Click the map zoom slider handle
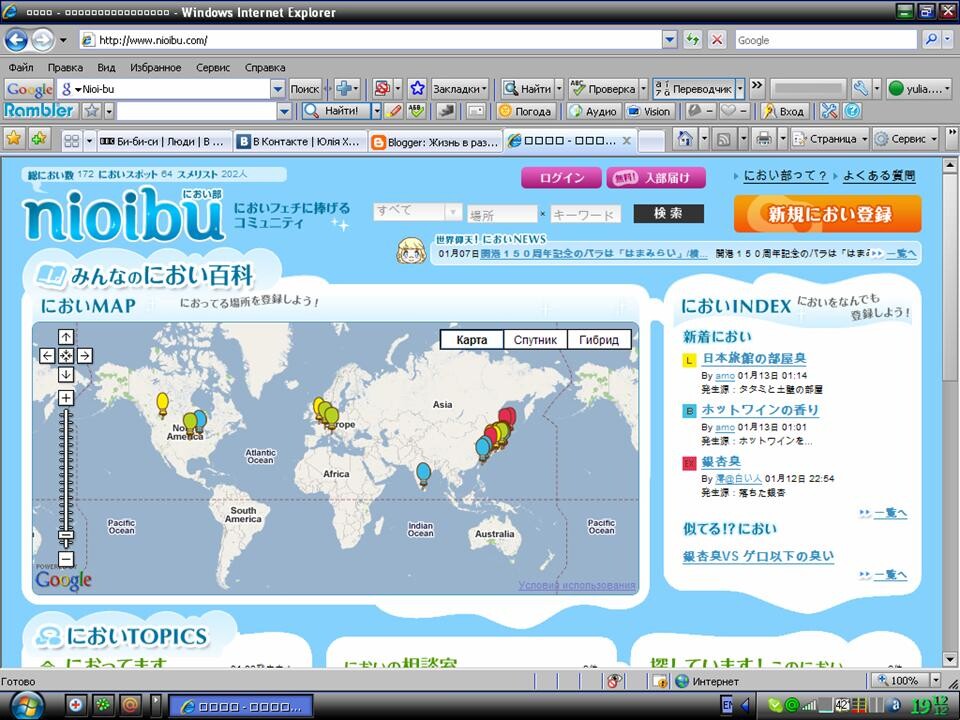This screenshot has height=720, width=960. pyautogui.click(x=66, y=537)
